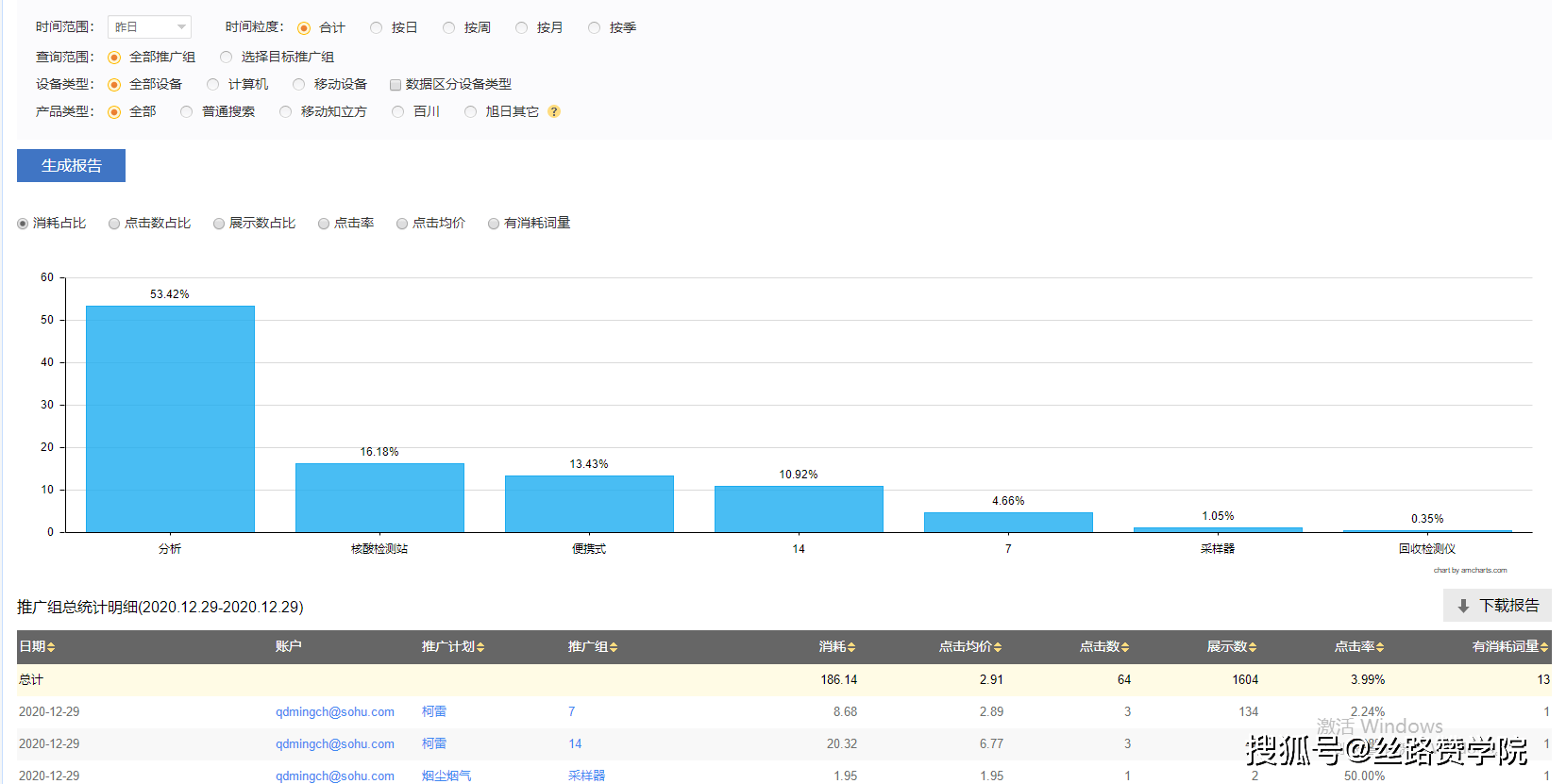Click the help question mark icon
Image resolution: width=1566 pixels, height=784 pixels.
[x=554, y=111]
